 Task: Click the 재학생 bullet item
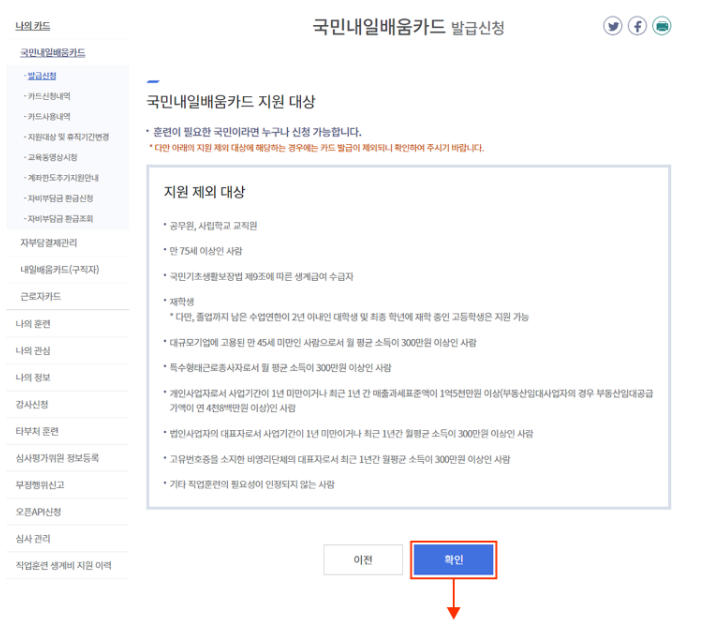182,302
